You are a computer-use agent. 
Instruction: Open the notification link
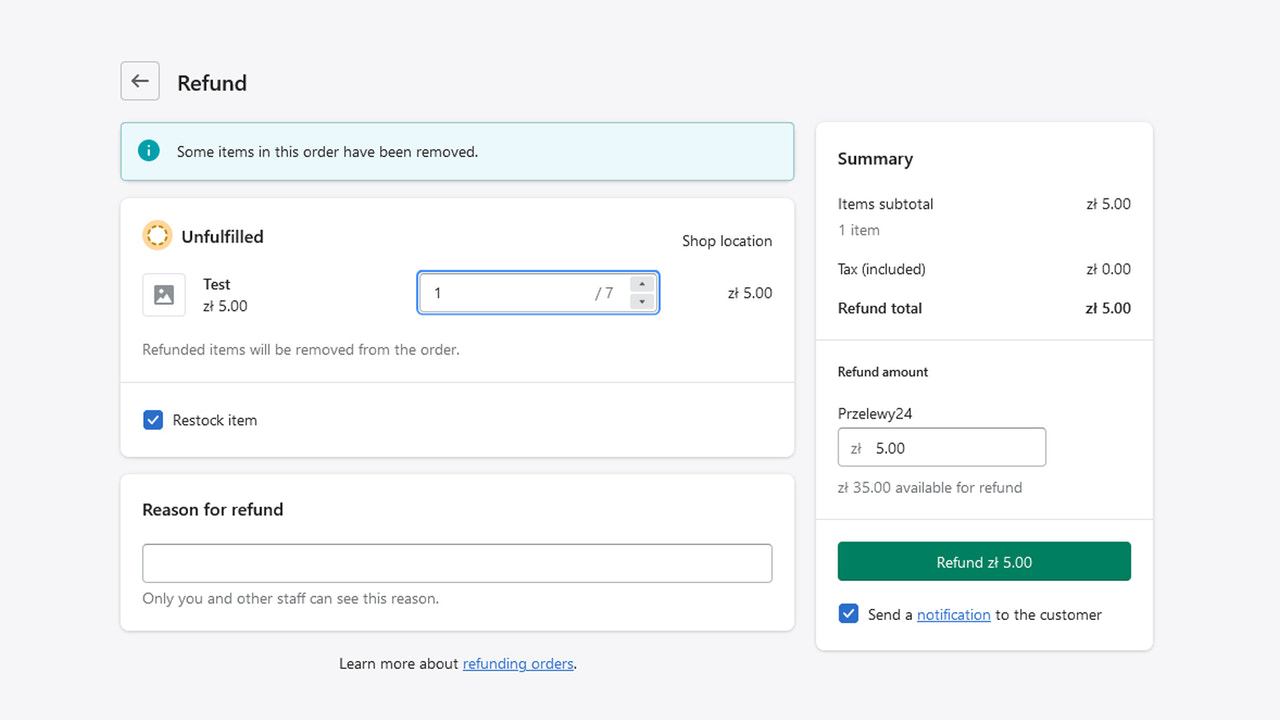click(x=954, y=614)
